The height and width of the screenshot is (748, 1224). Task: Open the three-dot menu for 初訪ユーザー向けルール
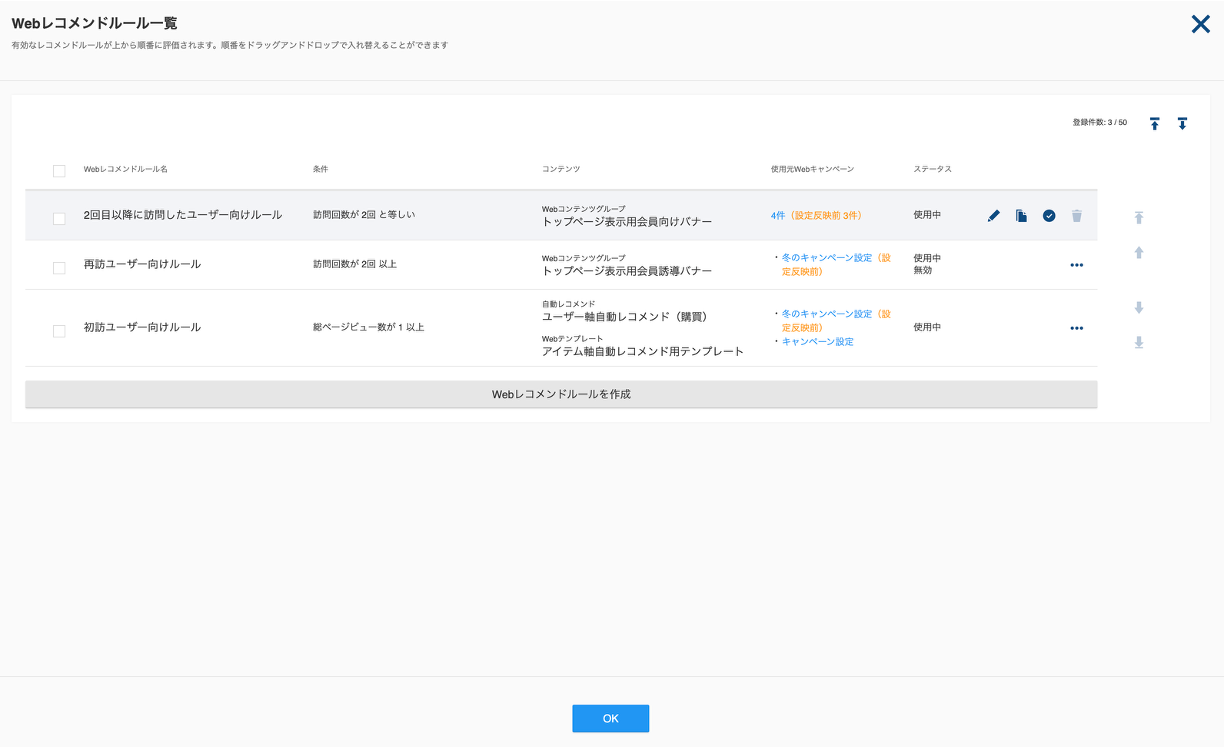point(1077,328)
